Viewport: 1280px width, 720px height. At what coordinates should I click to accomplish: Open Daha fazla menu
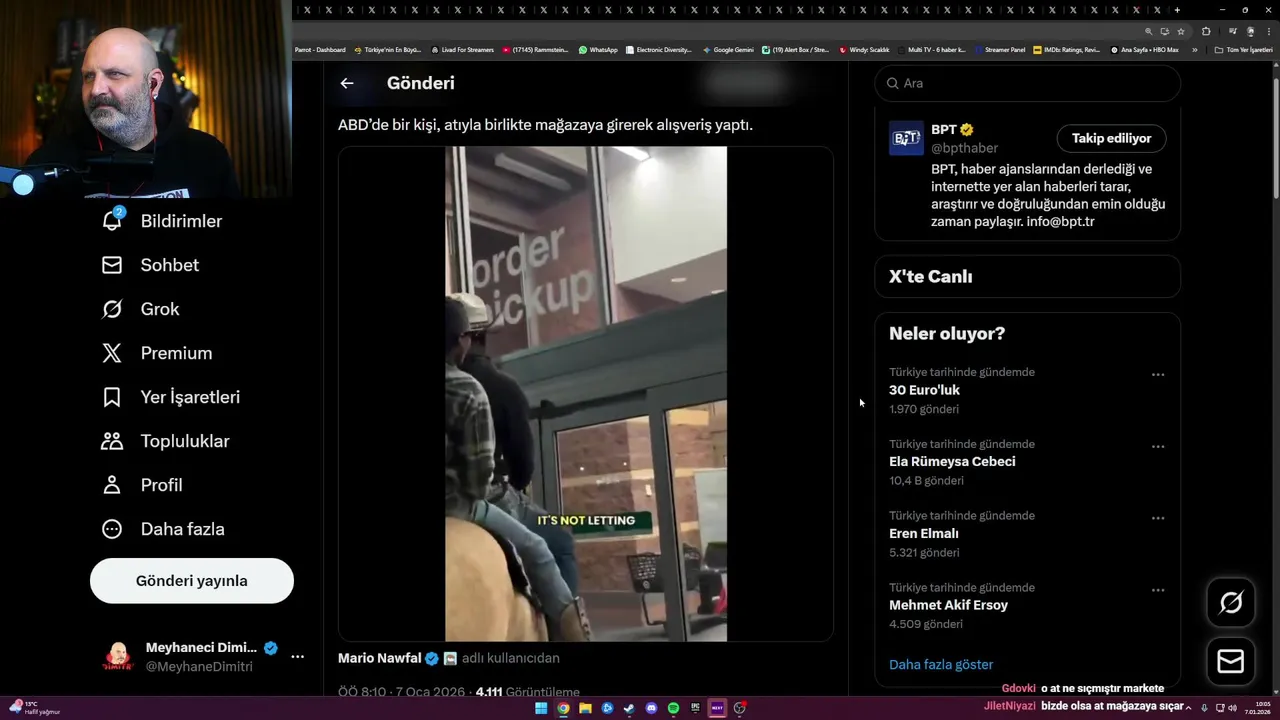[x=162, y=529]
